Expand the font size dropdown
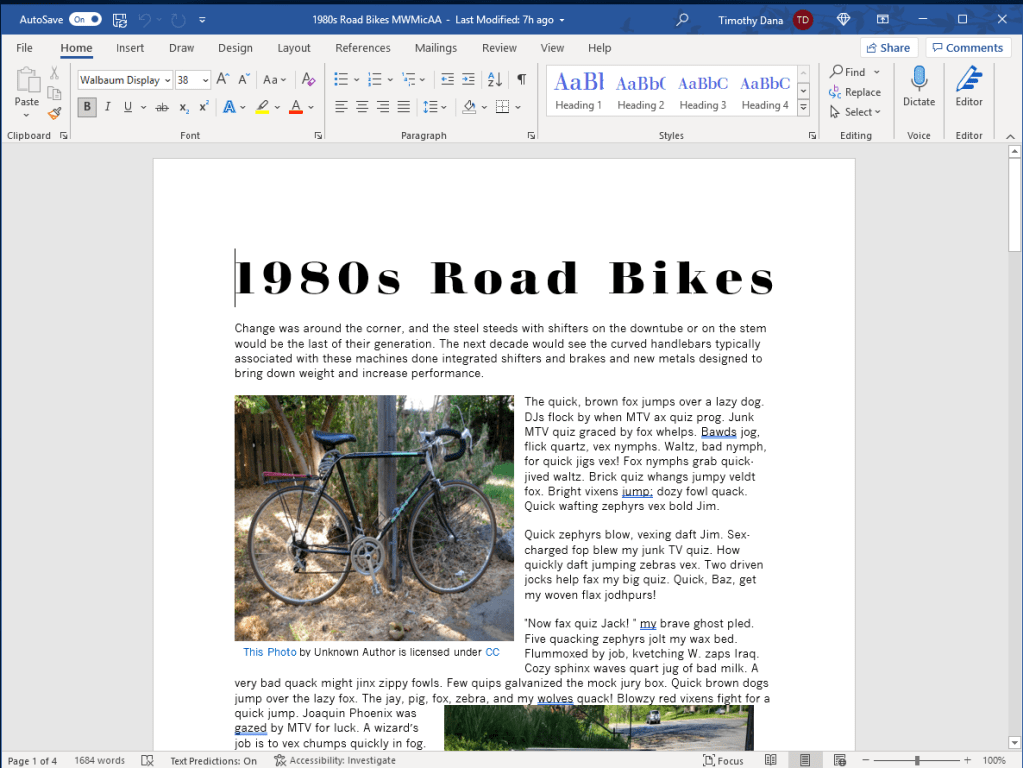The image size is (1023, 768). (x=206, y=80)
